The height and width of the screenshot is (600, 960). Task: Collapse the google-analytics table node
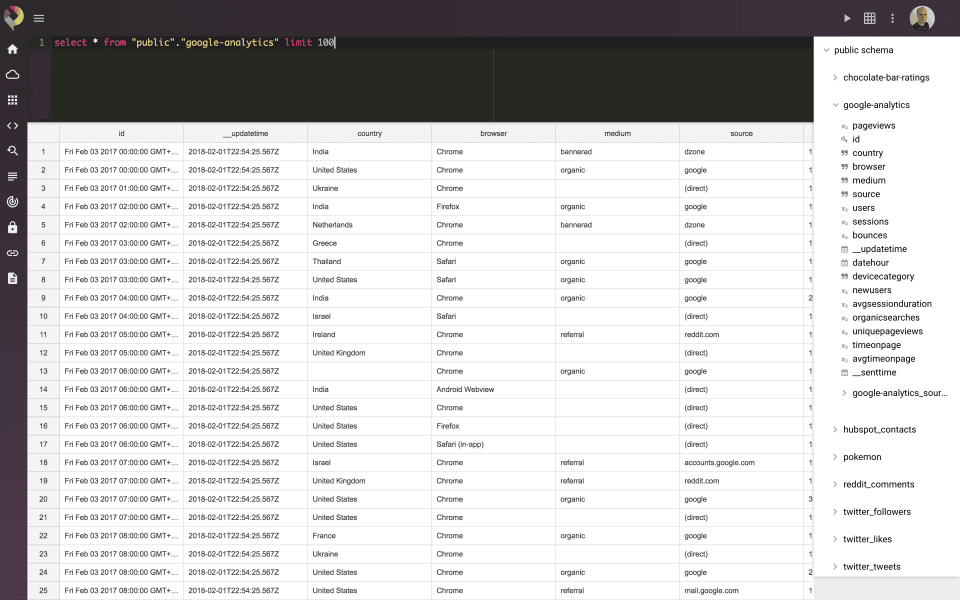[x=836, y=105]
